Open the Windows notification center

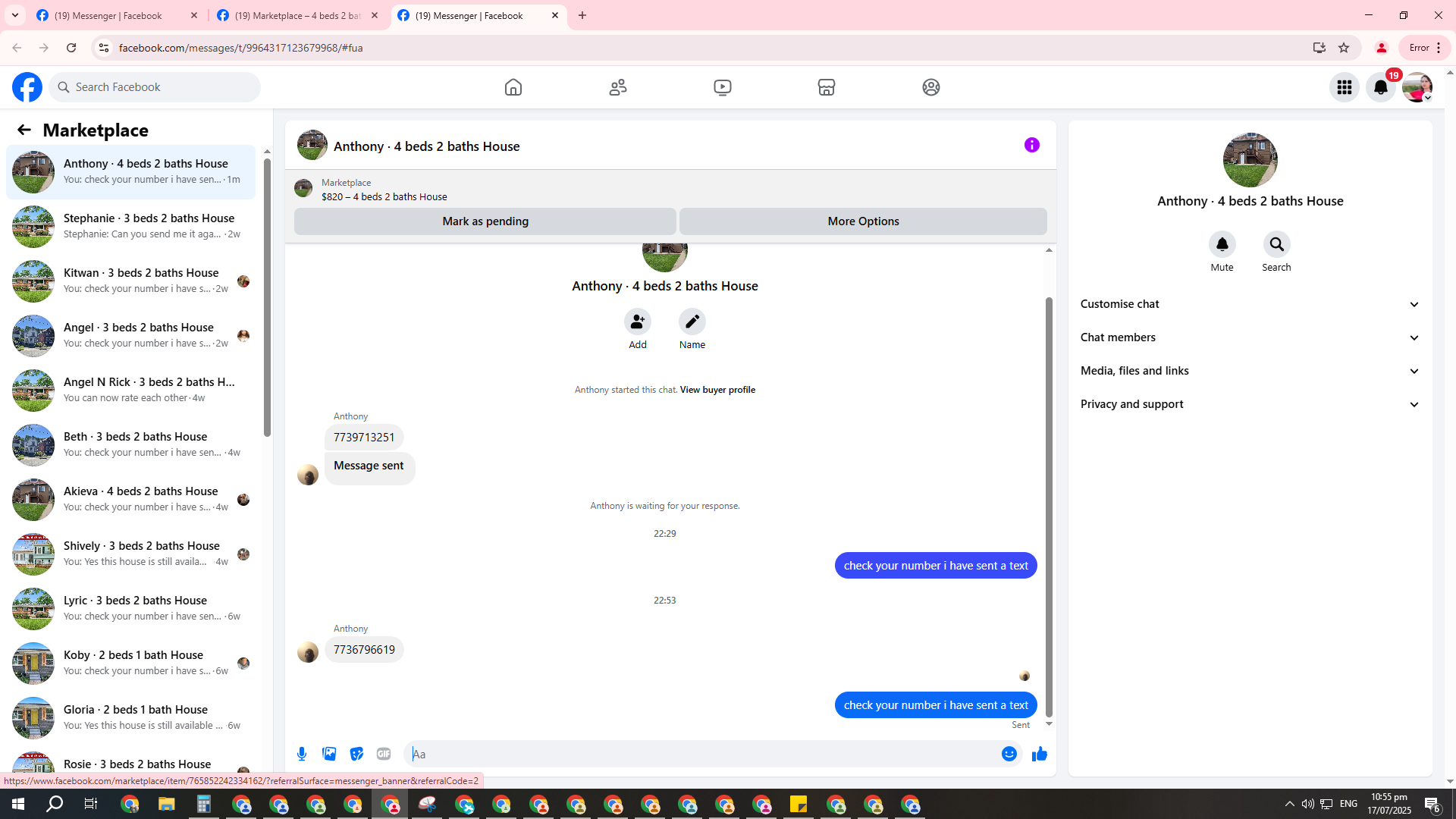click(x=1432, y=804)
